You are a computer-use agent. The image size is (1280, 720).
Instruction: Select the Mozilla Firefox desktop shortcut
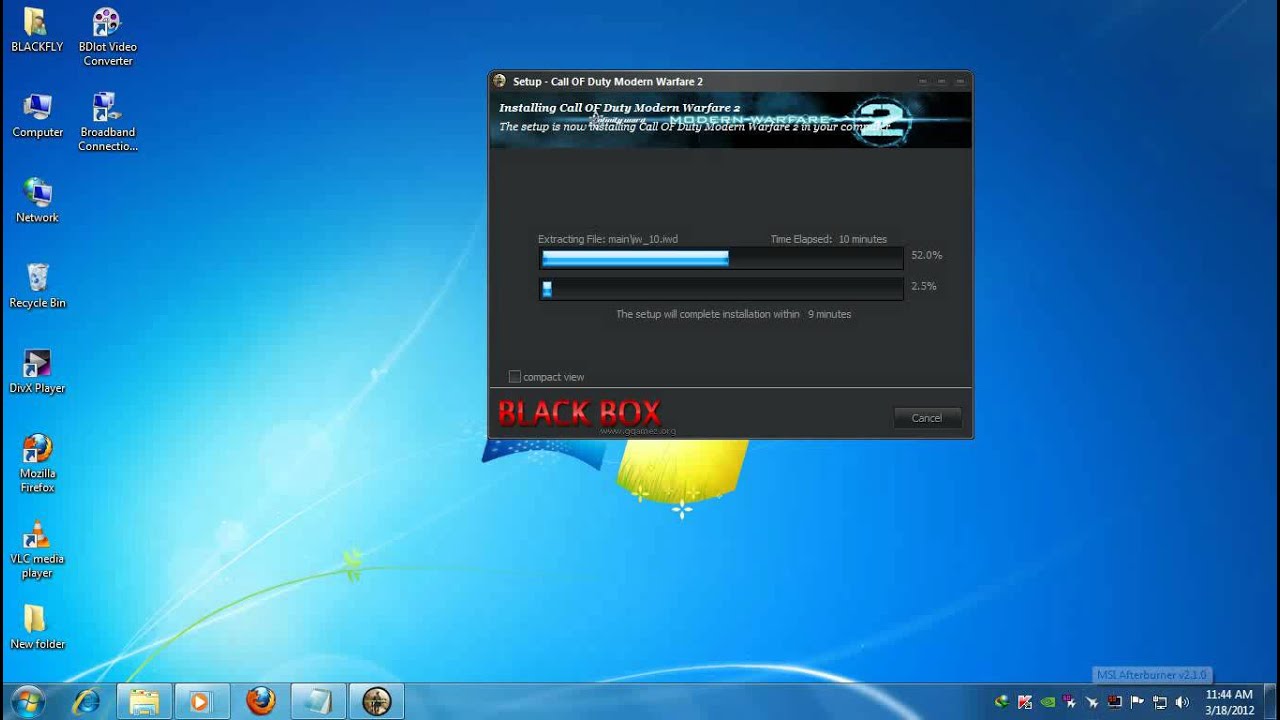(37, 464)
